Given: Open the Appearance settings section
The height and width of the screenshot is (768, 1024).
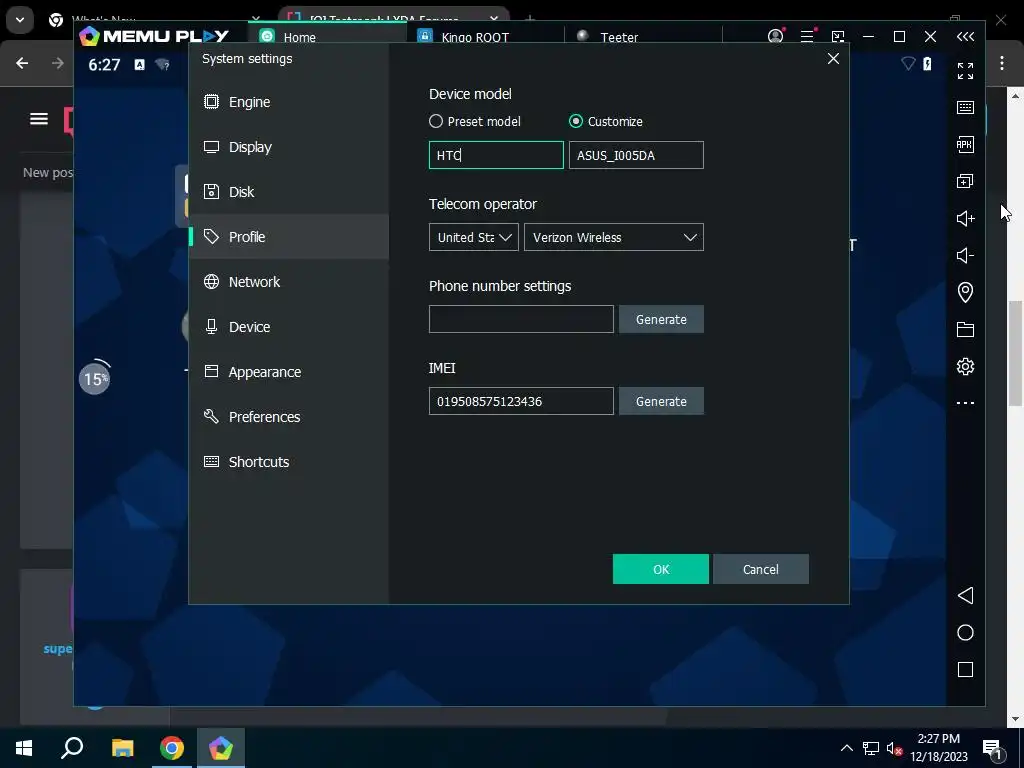Looking at the screenshot, I should coord(289,372).
